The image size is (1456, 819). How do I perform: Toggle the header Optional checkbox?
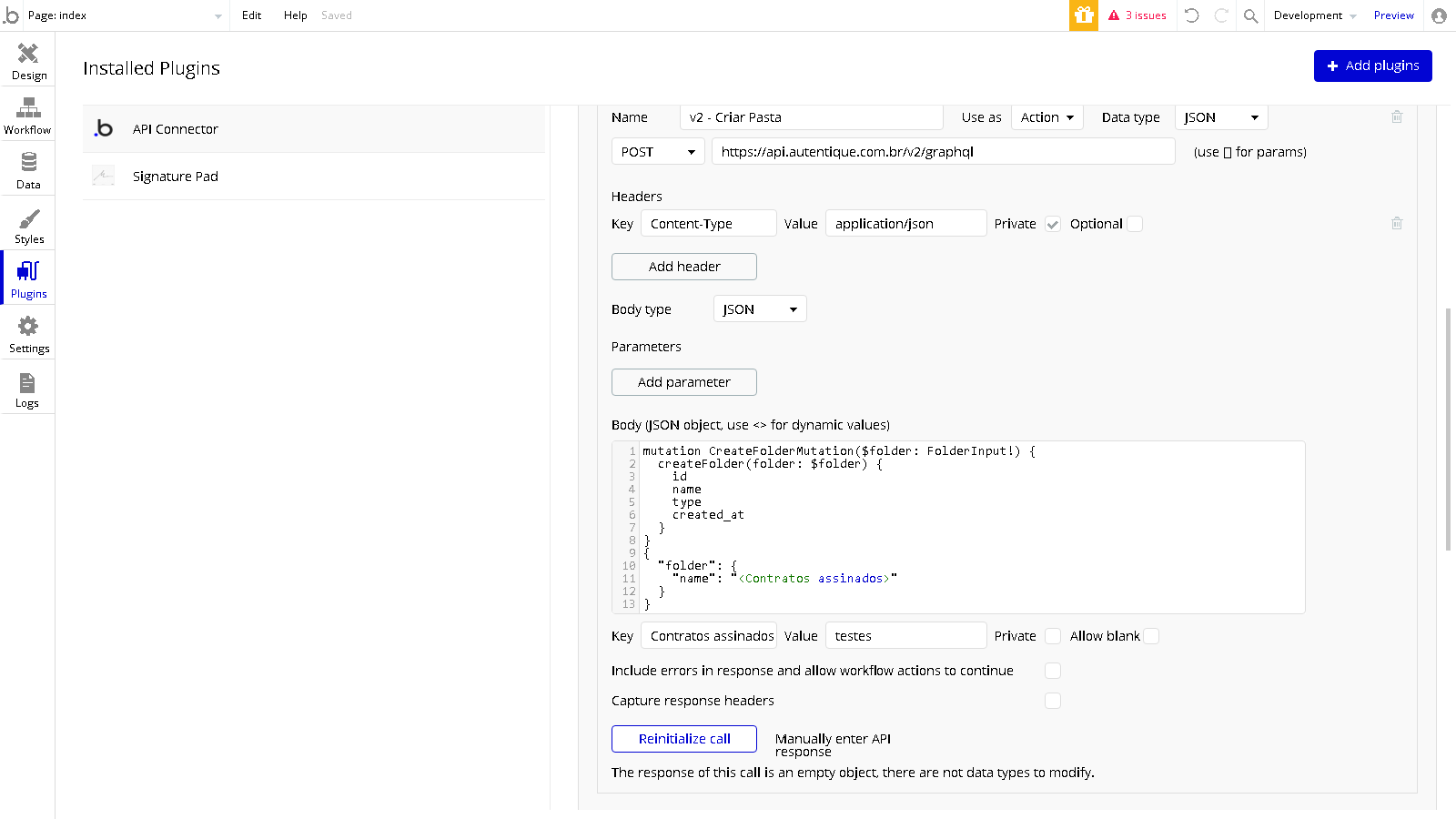(1135, 224)
